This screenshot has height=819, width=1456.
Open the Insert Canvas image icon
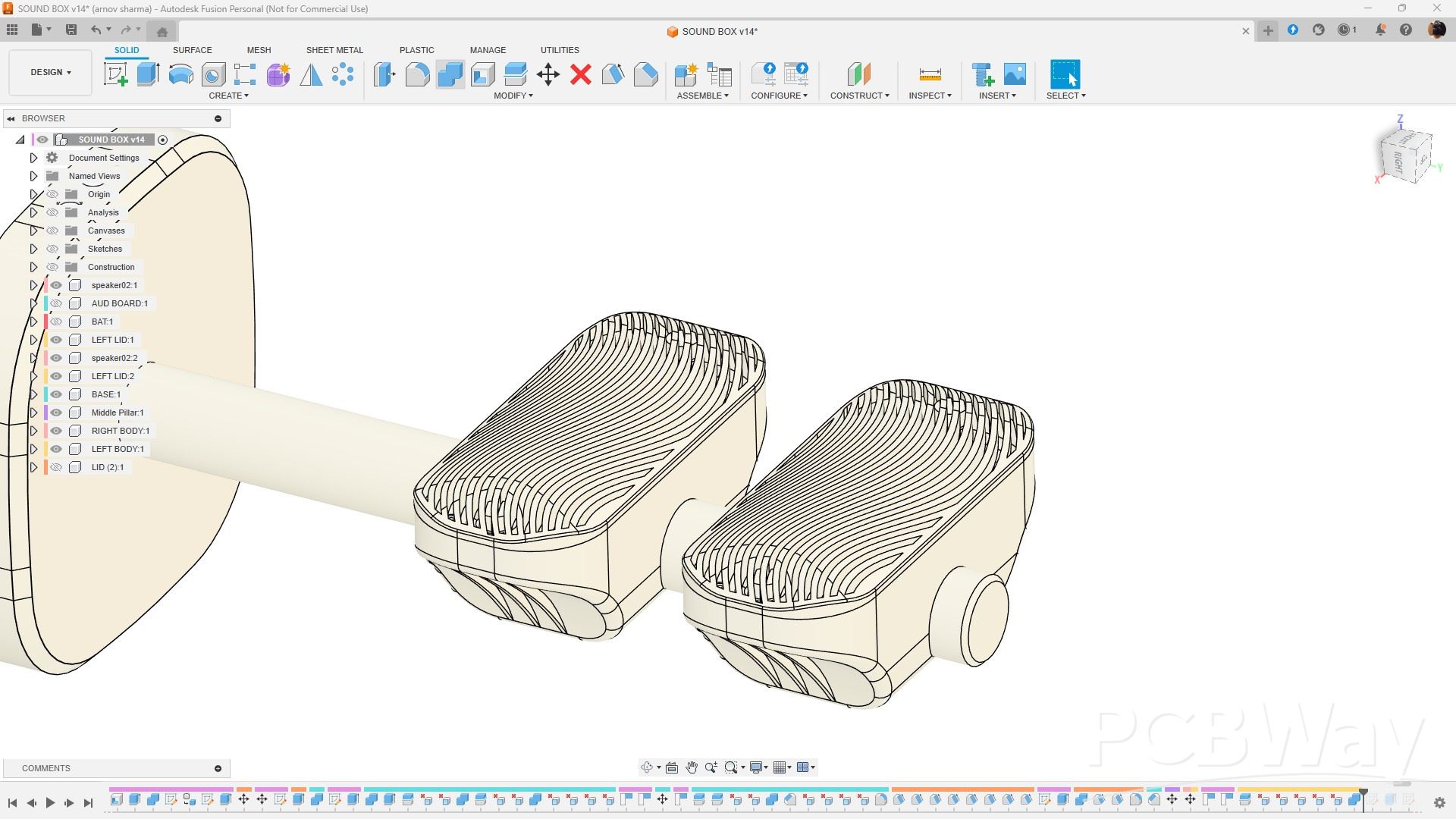tap(1015, 74)
